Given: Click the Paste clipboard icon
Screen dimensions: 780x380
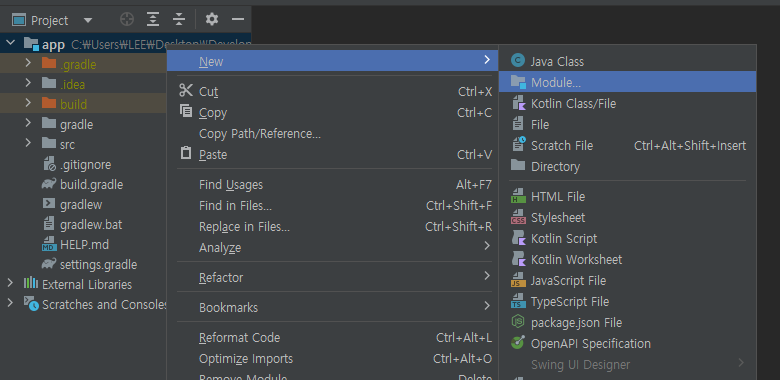Looking at the screenshot, I should tap(186, 153).
